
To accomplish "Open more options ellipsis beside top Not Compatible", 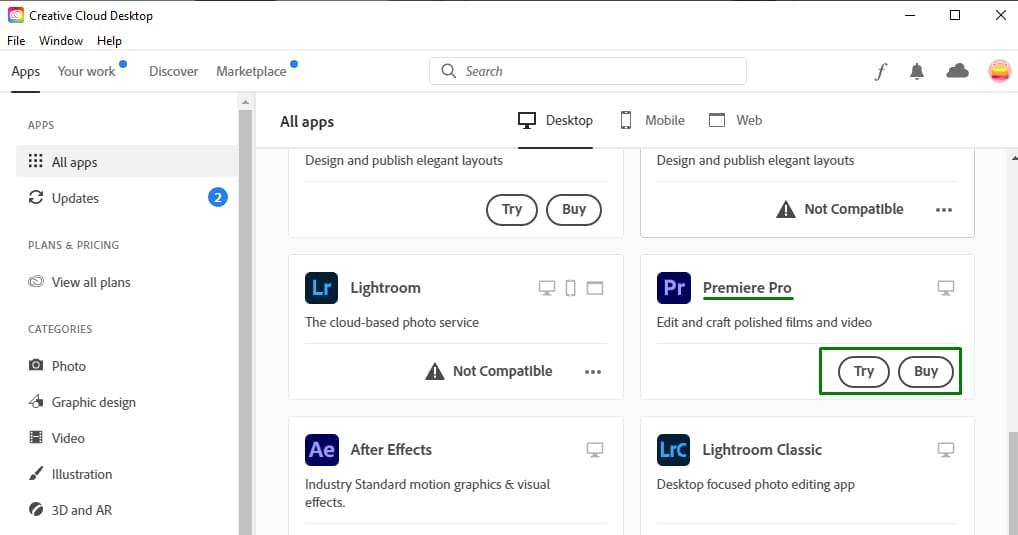I will tap(944, 210).
